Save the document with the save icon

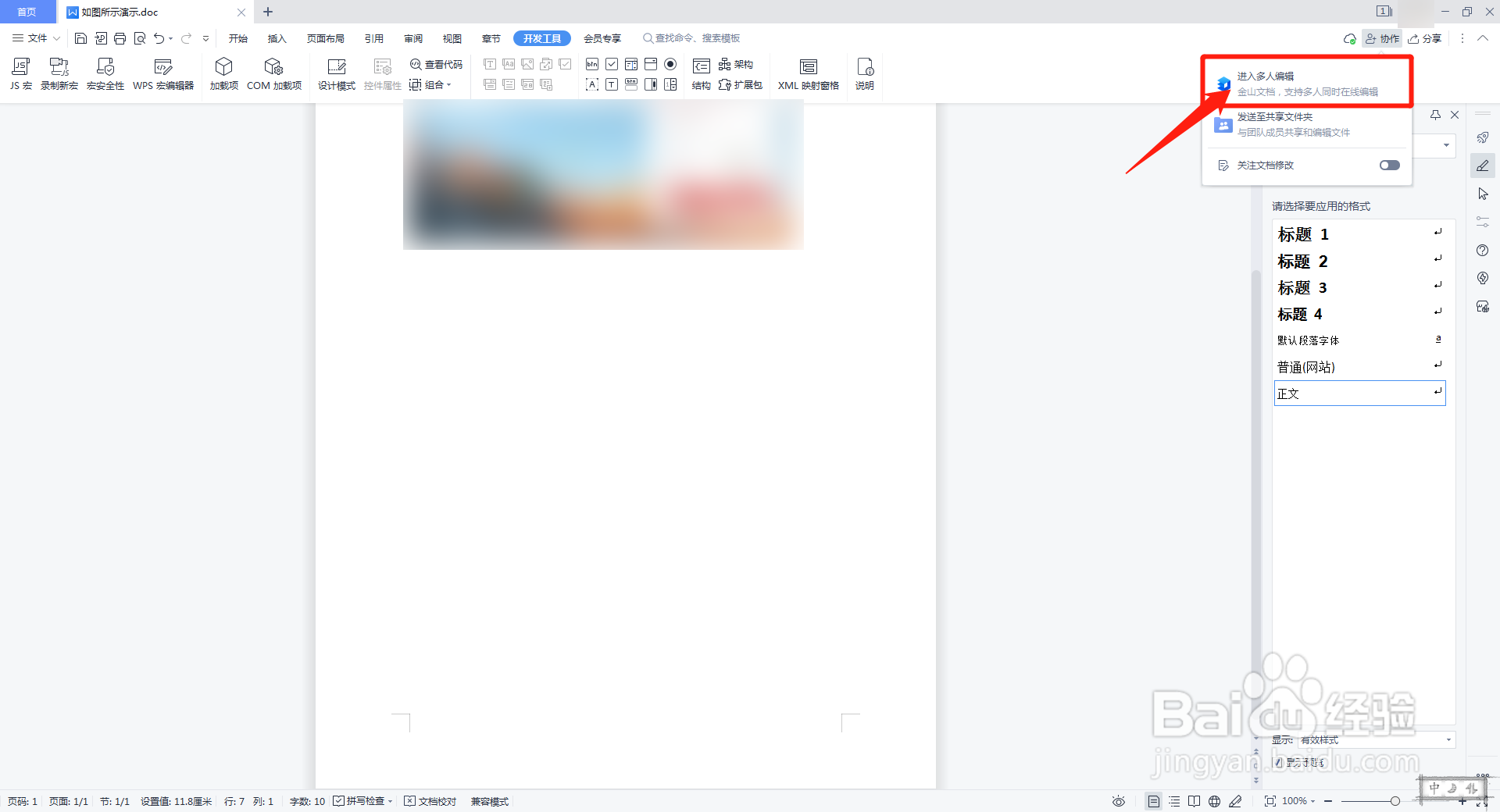pyautogui.click(x=80, y=38)
